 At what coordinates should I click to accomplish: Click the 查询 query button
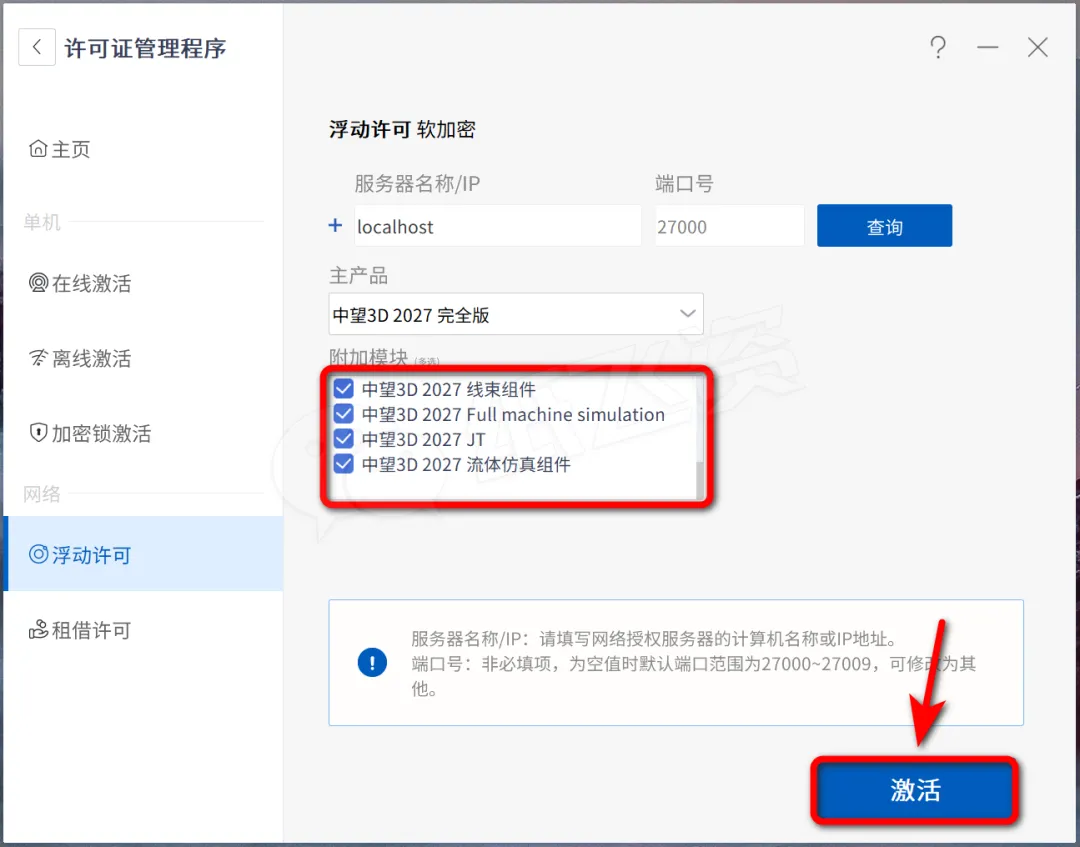[x=884, y=226]
